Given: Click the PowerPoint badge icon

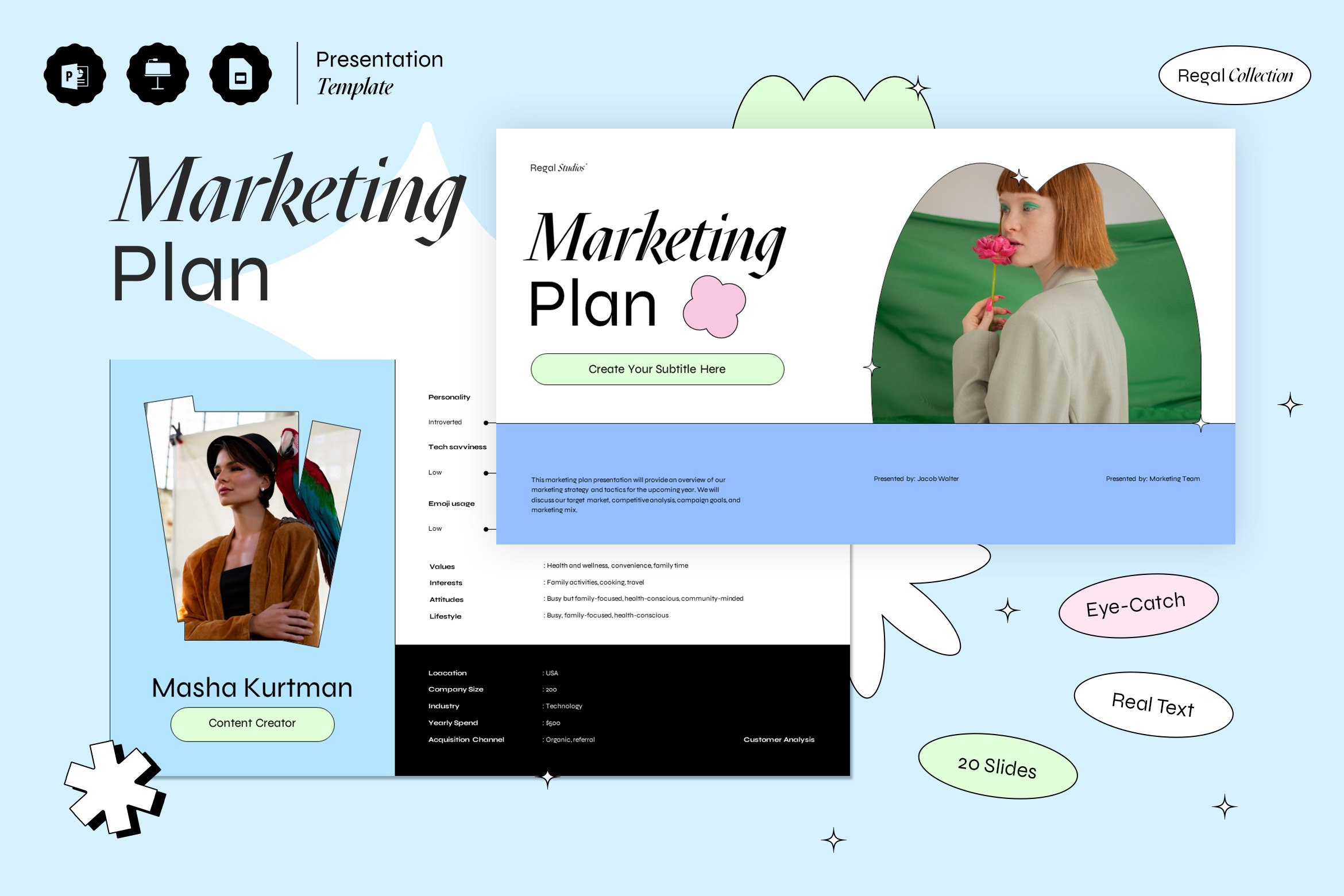Looking at the screenshot, I should (75, 75).
